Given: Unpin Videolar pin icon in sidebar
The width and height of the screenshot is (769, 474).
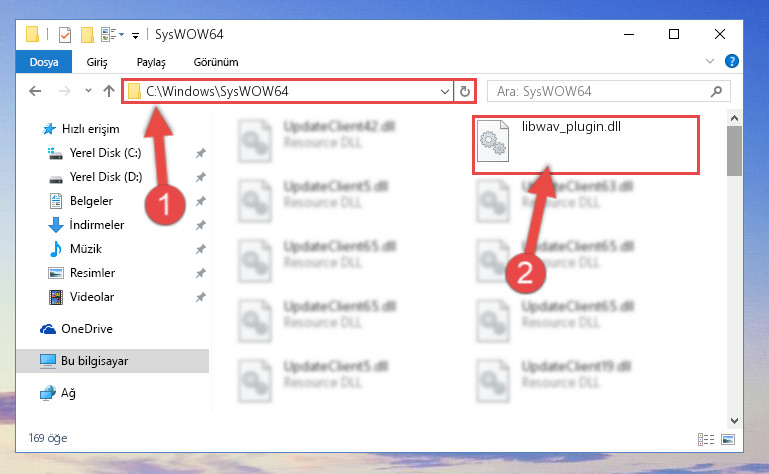Looking at the screenshot, I should (x=201, y=297).
